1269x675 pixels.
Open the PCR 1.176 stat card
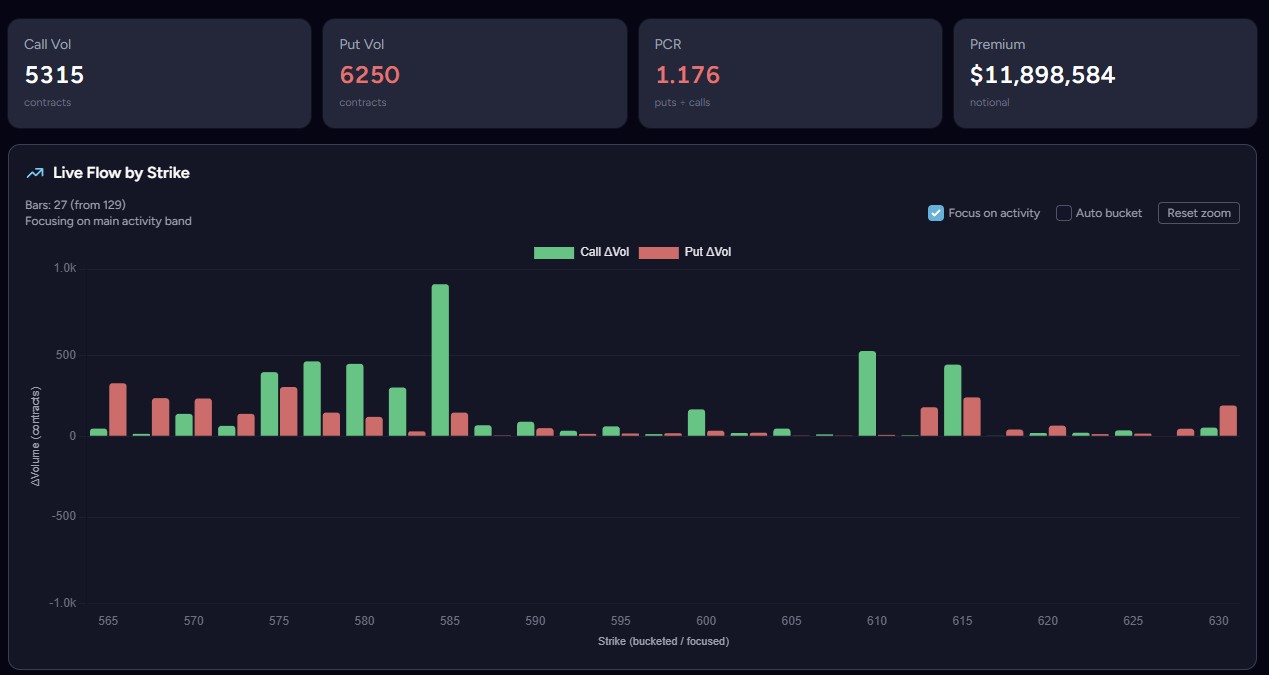(790, 73)
